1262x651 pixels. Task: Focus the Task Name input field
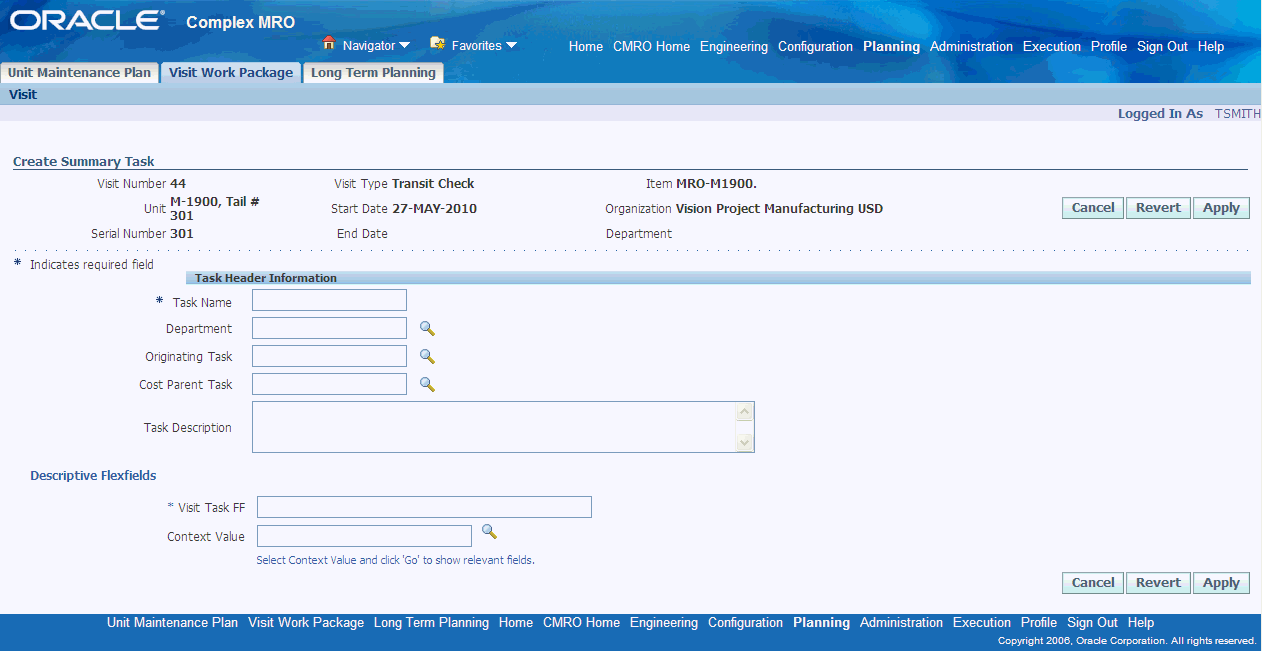tap(329, 300)
